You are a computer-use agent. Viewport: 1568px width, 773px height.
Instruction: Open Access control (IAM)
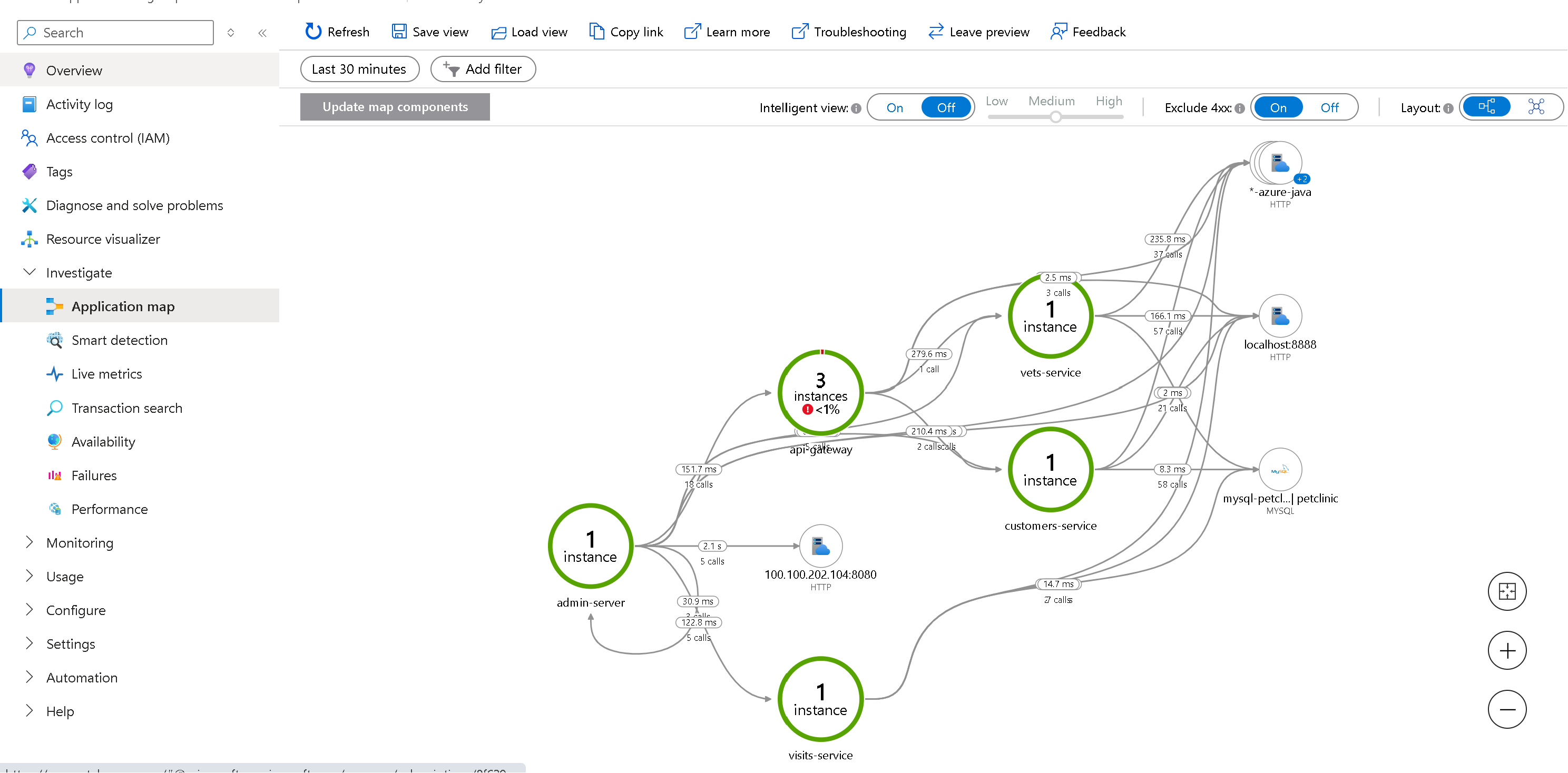coord(140,137)
